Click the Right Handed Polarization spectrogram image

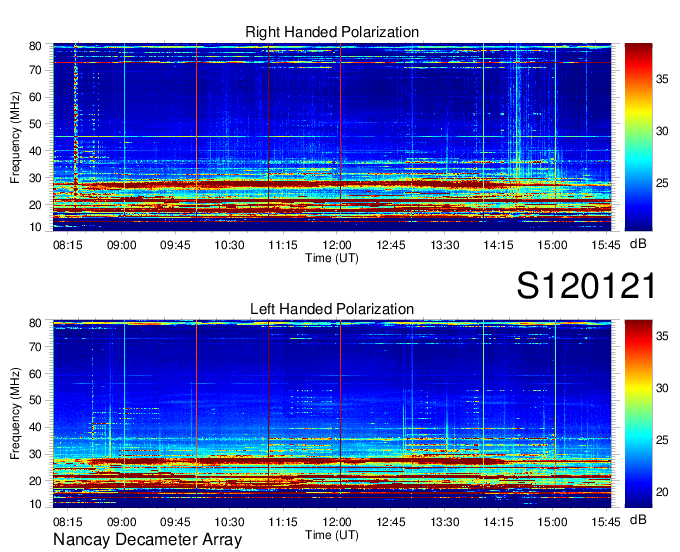pos(332,137)
